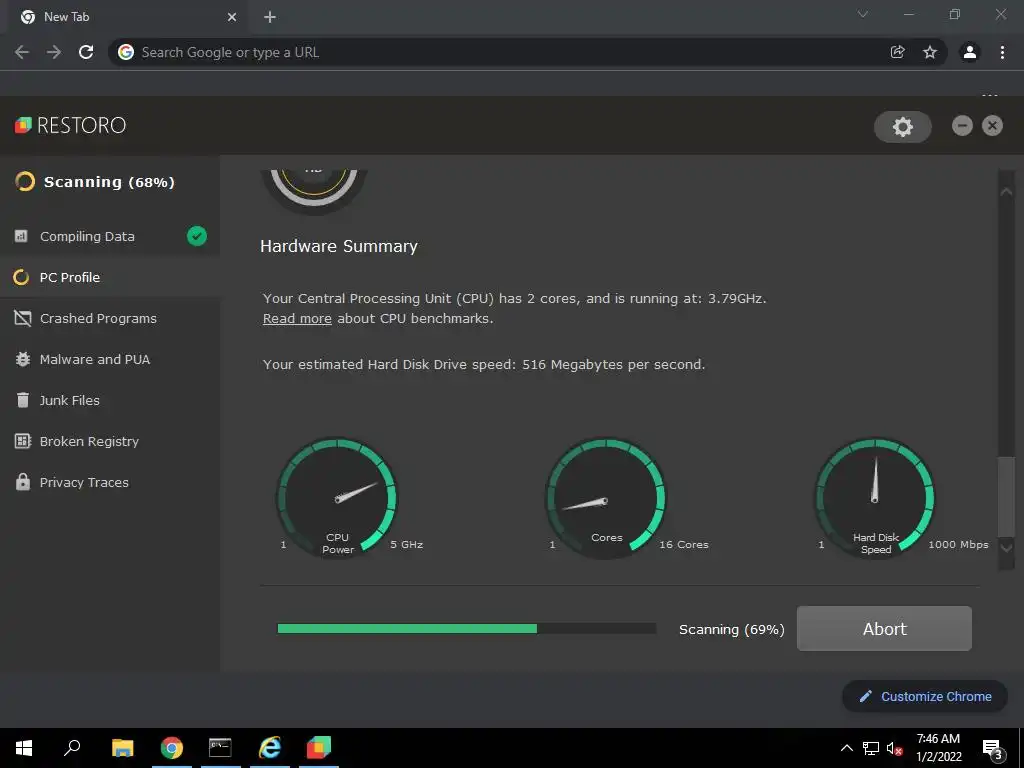1024x768 pixels.
Task: Click Scanning (68%) sidebar header
Action: (95, 182)
